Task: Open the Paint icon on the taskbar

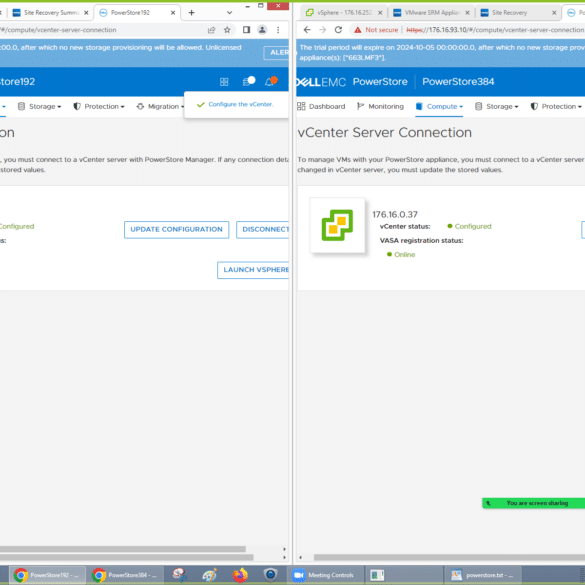Action: 210,575
